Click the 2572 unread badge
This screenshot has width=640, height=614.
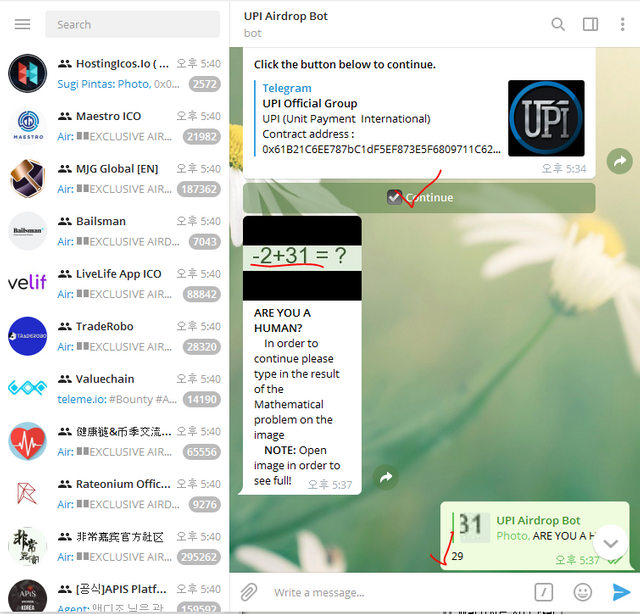tap(204, 84)
